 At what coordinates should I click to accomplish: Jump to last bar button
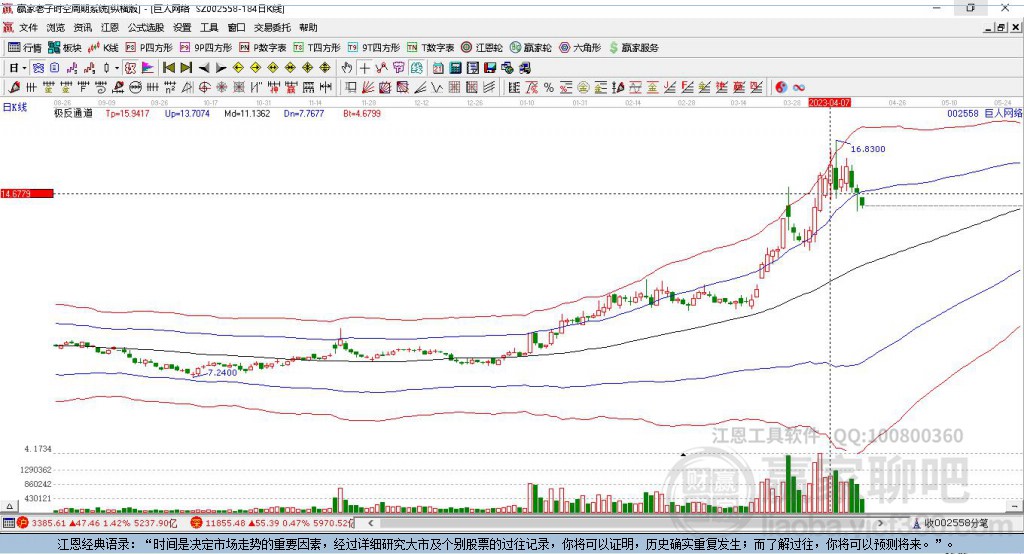pos(186,68)
